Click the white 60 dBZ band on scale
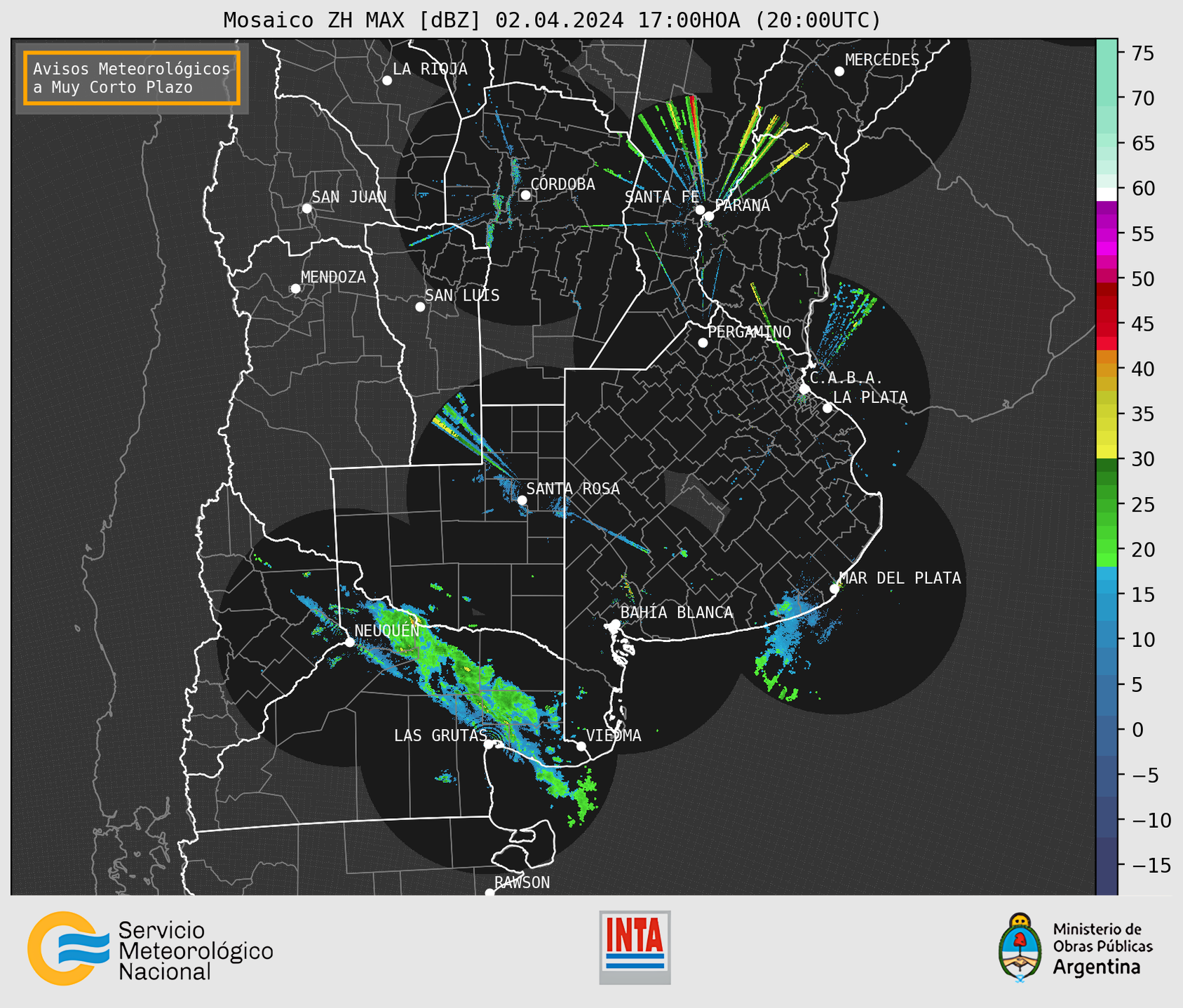The image size is (1183, 1008). [1107, 195]
